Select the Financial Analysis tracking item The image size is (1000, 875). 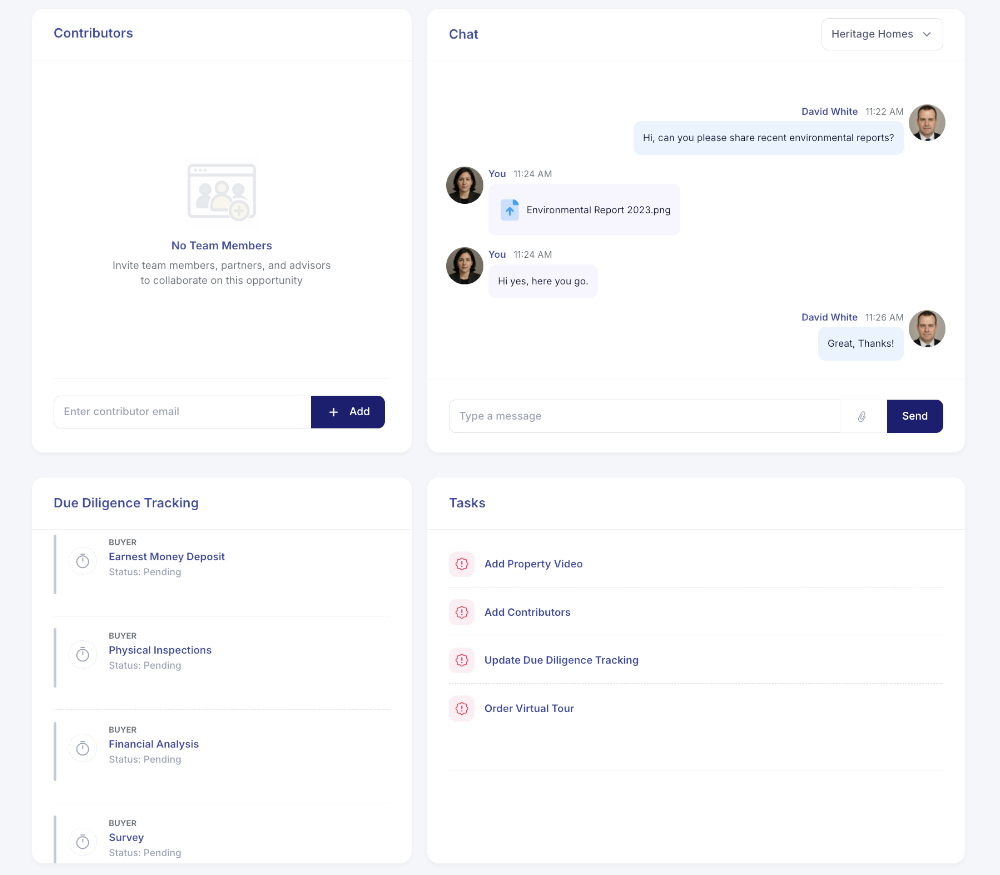point(153,744)
